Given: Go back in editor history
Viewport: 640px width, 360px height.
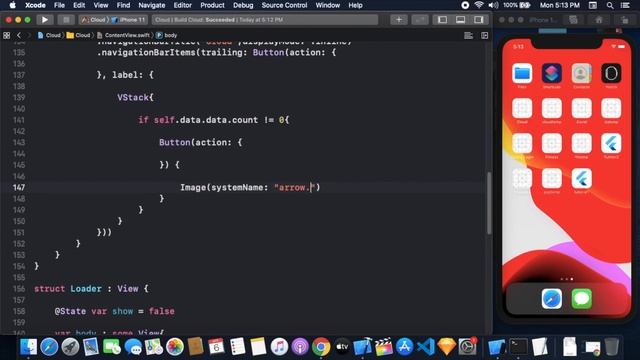Looking at the screenshot, I should point(19,36).
